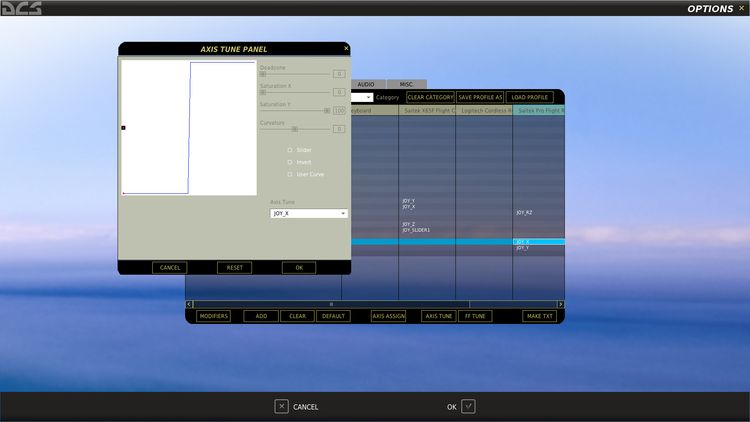Click the checkmark icon beside bottom OK
The width and height of the screenshot is (750, 422).
click(468, 406)
